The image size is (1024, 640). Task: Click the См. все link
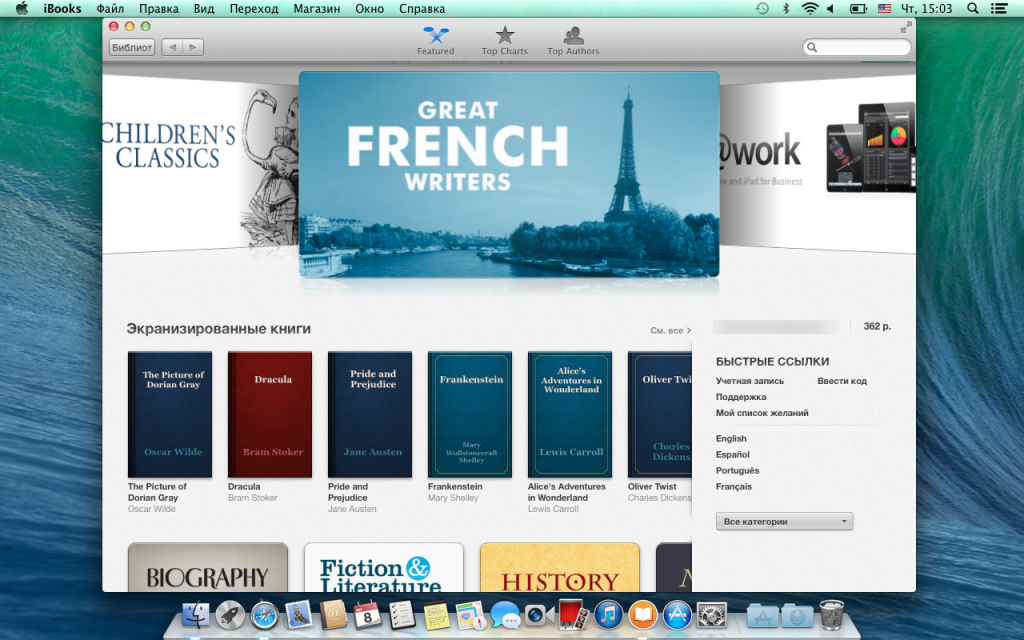coord(670,330)
